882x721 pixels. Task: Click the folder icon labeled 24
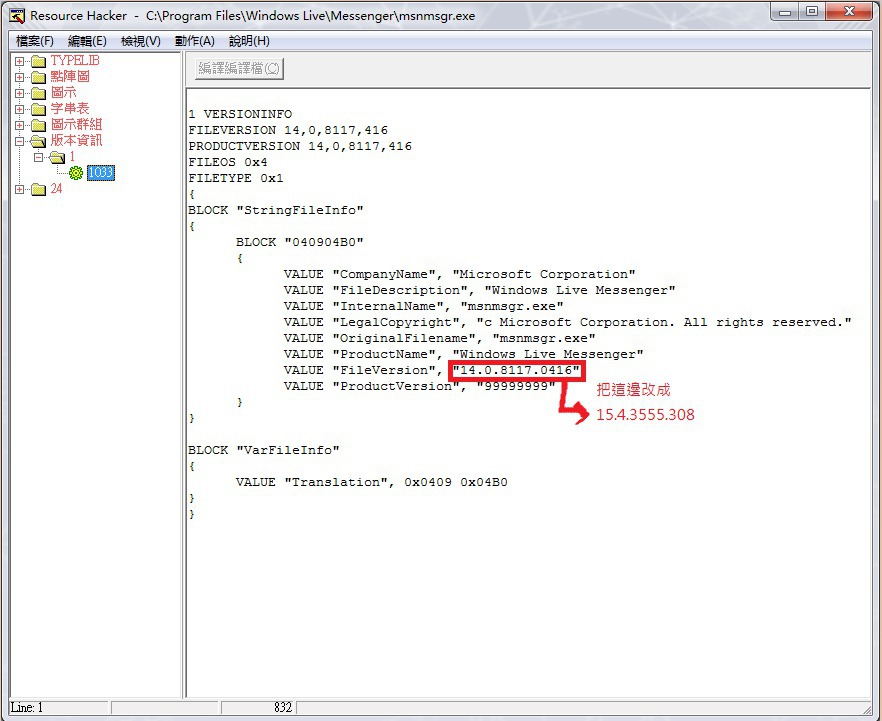click(38, 189)
